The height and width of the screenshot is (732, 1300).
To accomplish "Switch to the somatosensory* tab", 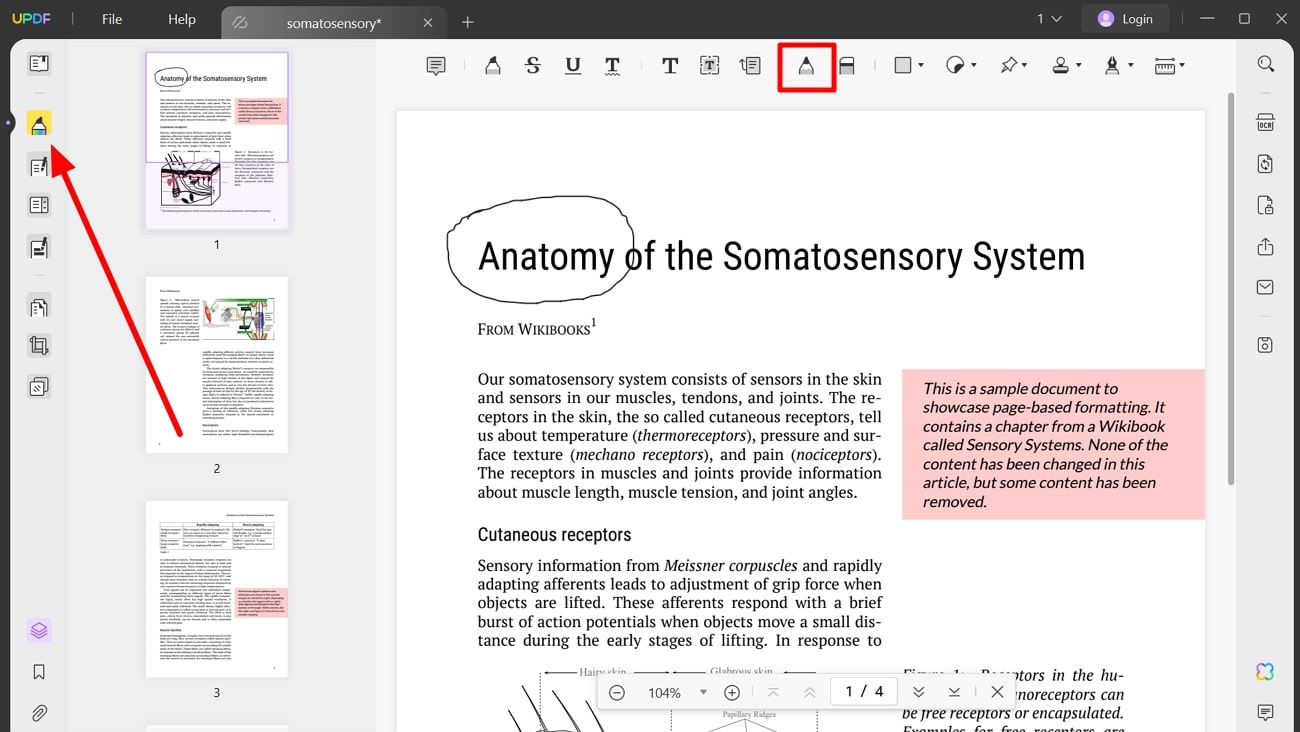I will click(x=334, y=22).
